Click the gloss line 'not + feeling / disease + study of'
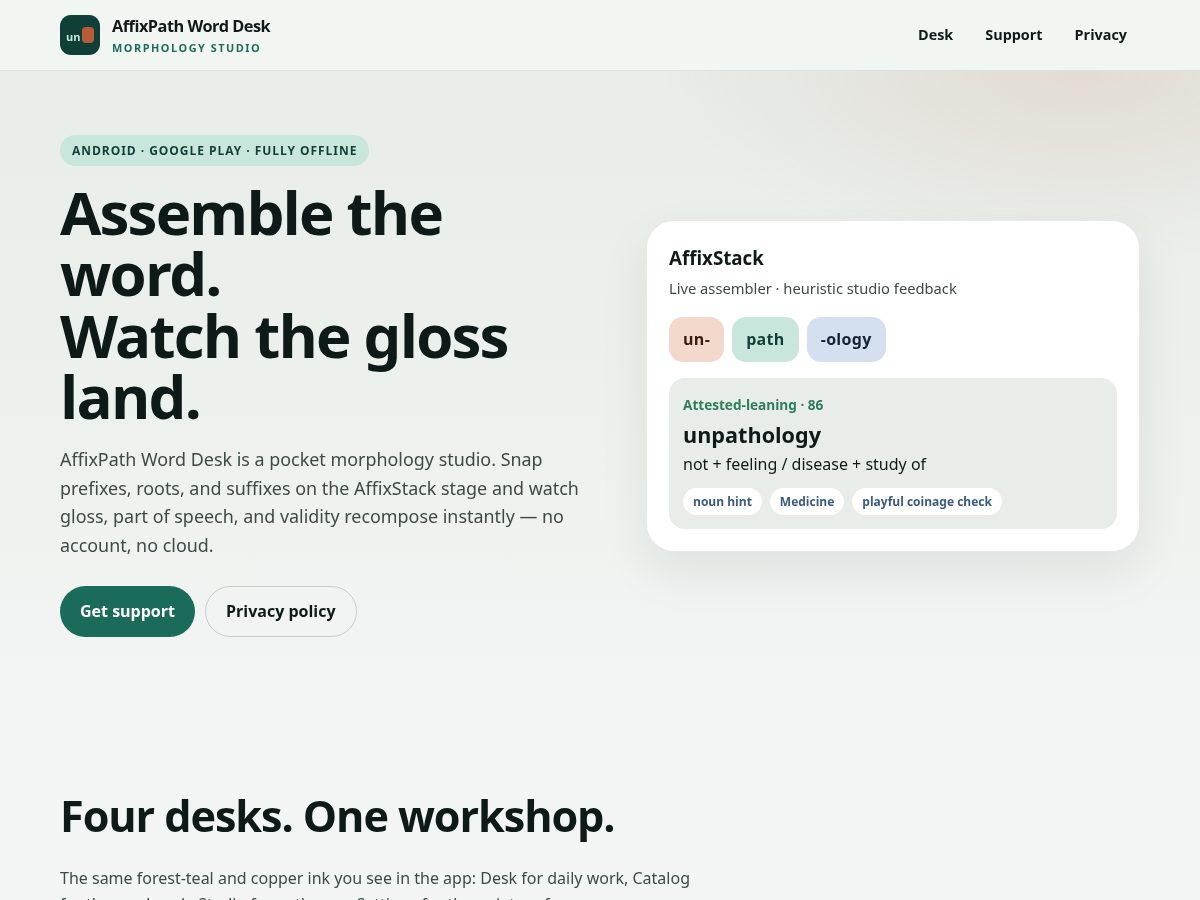This screenshot has height=900, width=1200. [804, 464]
